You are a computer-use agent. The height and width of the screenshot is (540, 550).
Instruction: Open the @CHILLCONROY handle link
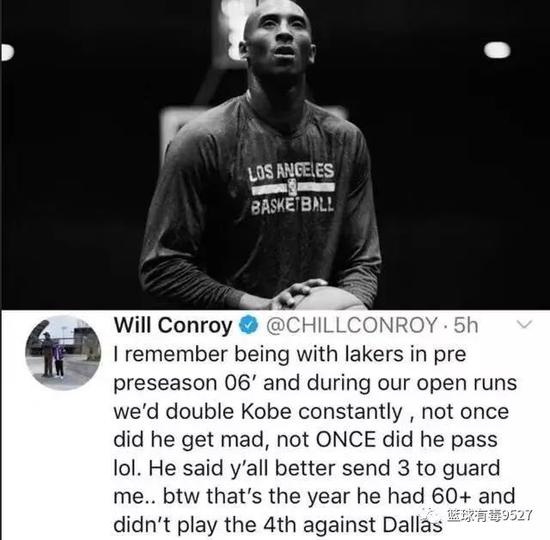352,326
